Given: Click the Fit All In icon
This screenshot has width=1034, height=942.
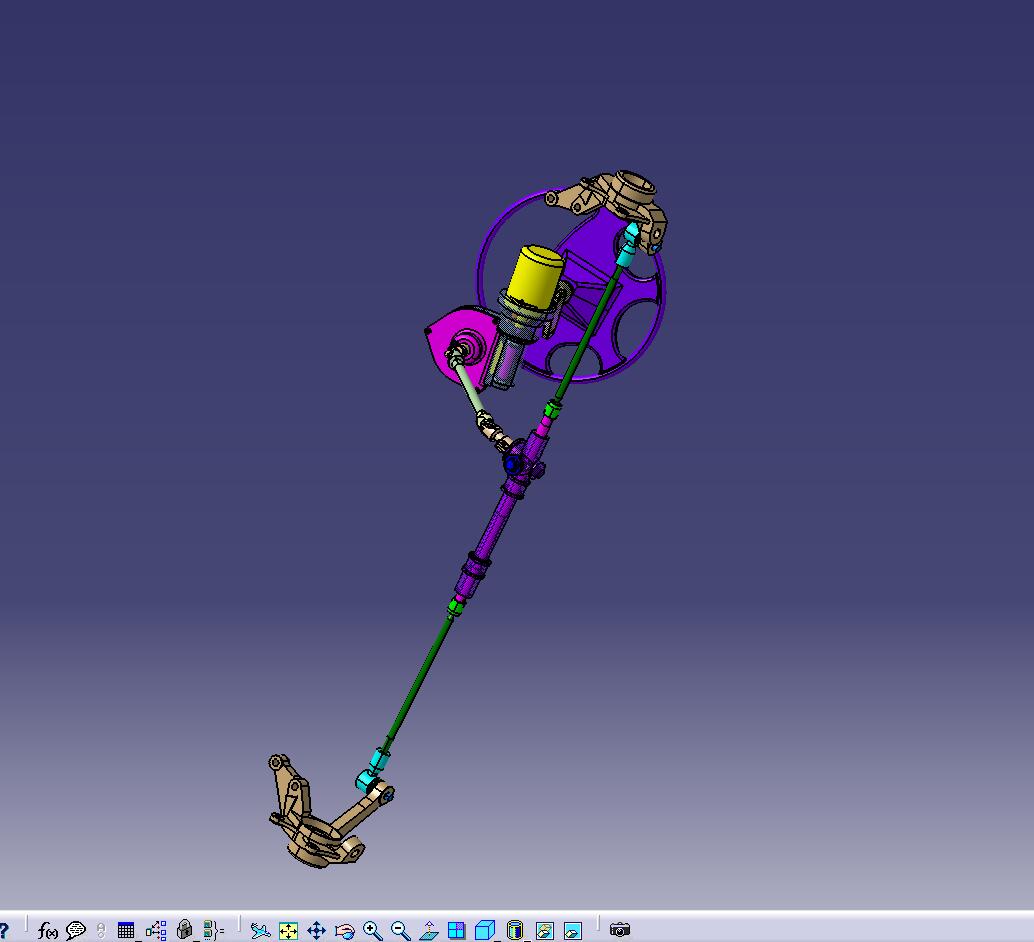Looking at the screenshot, I should (x=287, y=930).
